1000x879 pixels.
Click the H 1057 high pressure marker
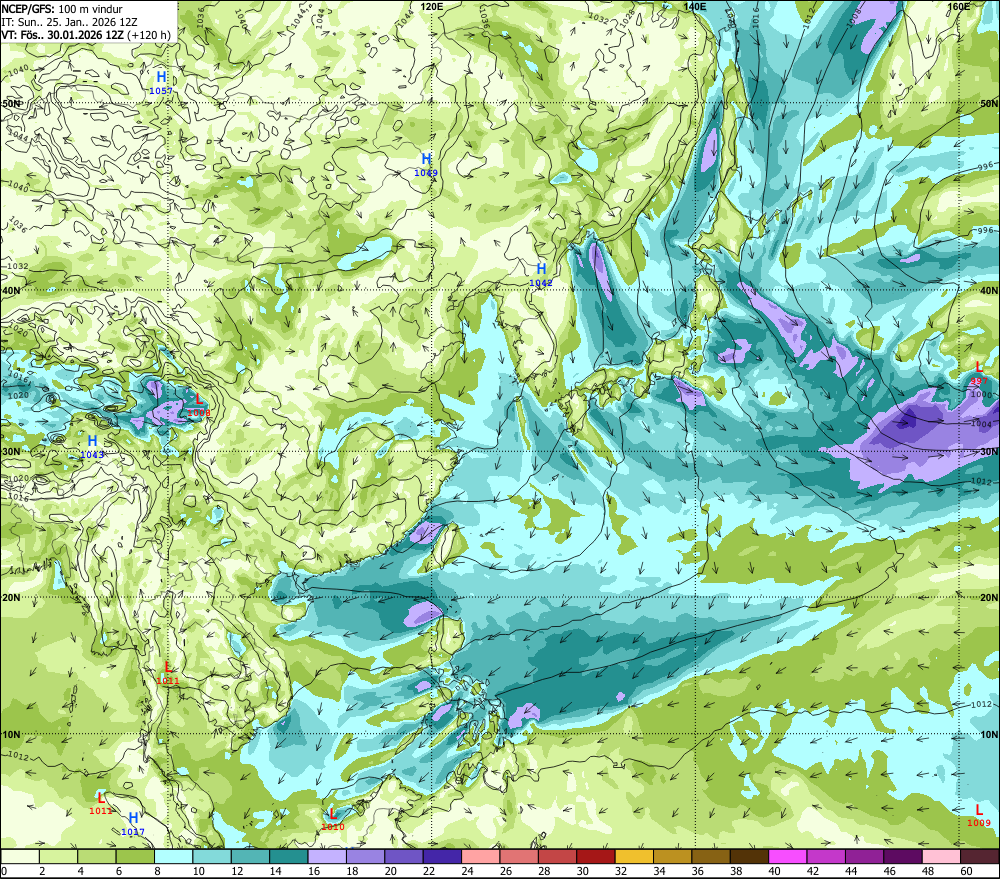(161, 83)
